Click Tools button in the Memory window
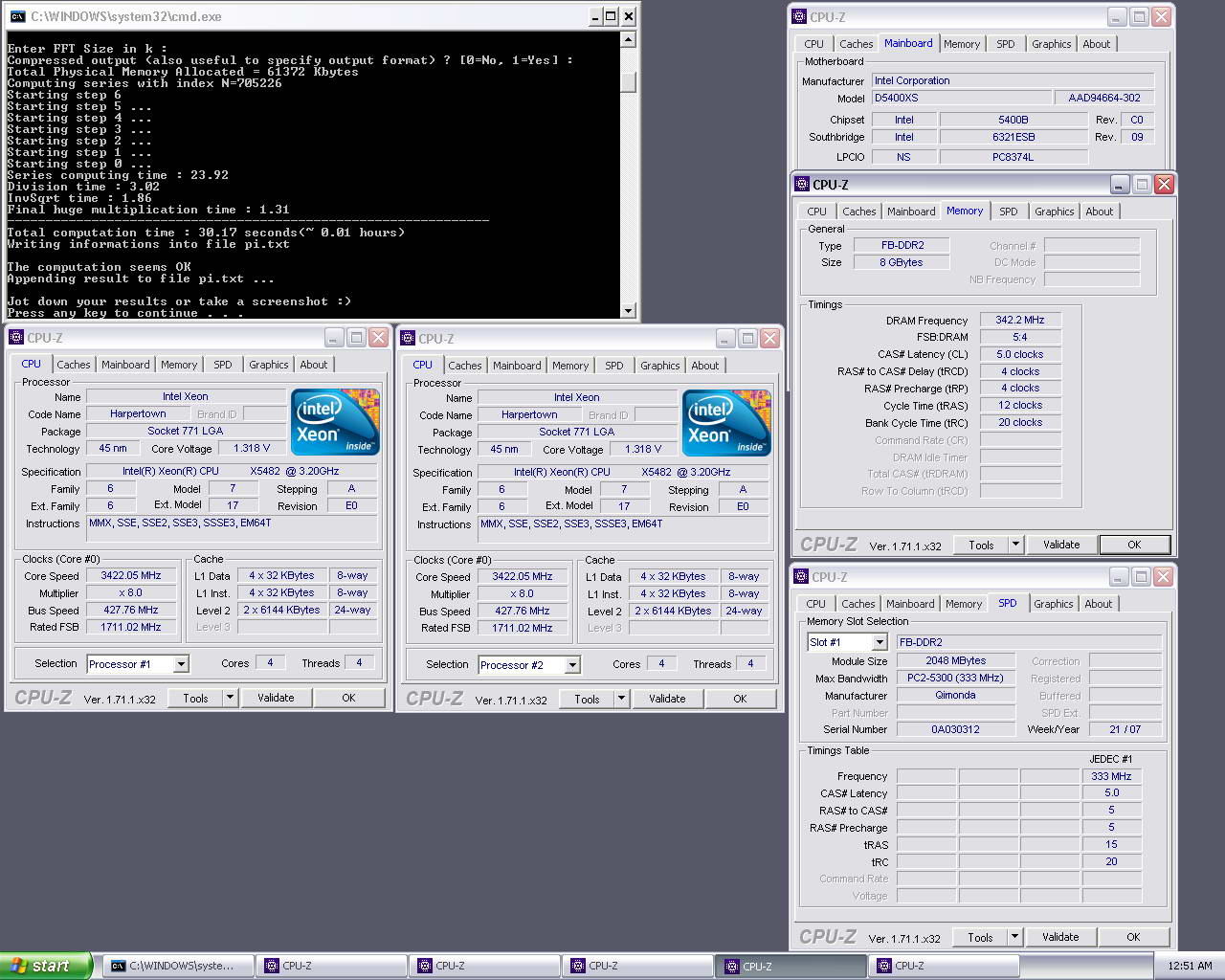 [981, 545]
